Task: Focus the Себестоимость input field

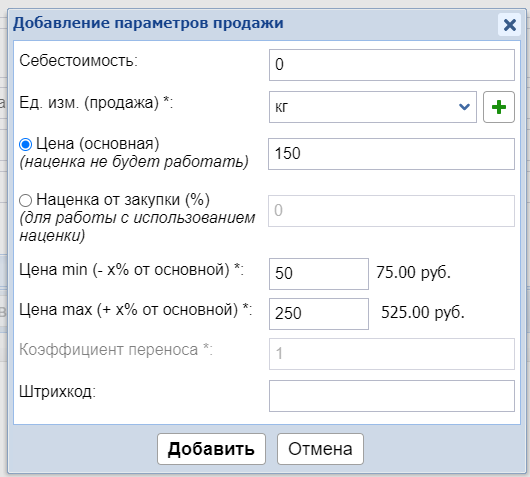Action: click(392, 65)
